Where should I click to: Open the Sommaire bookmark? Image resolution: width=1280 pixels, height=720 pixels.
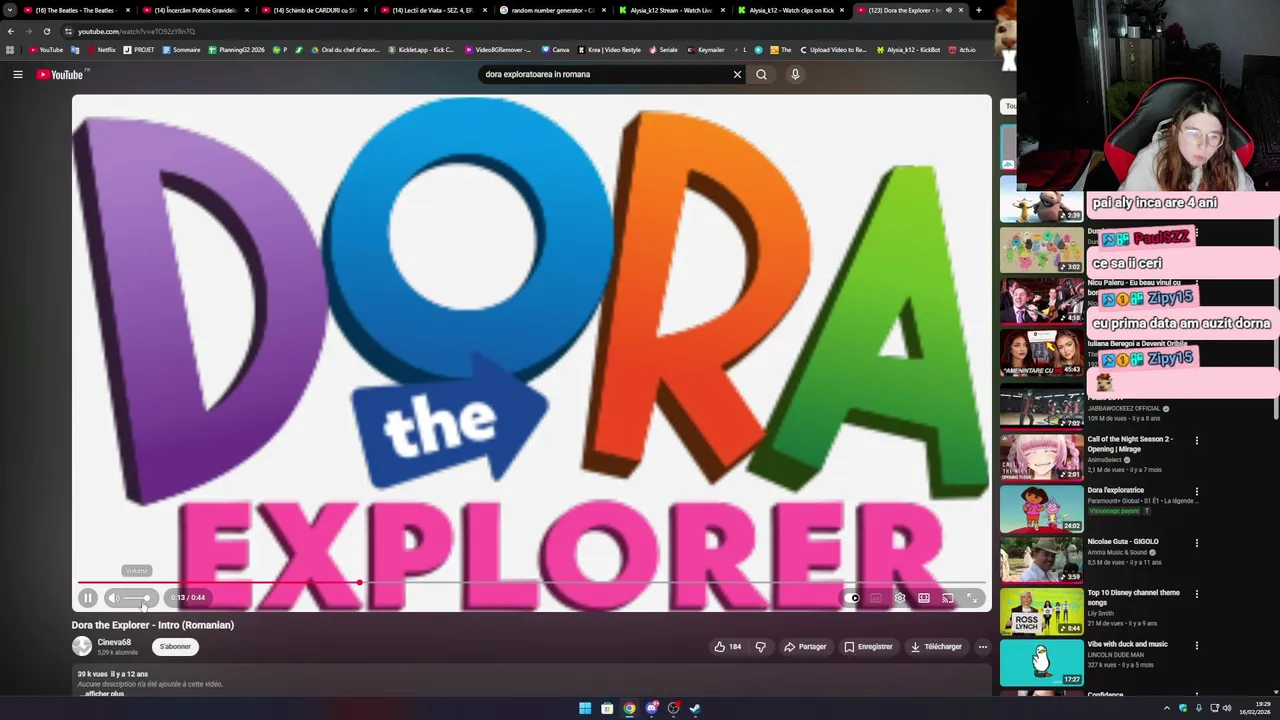pos(181,50)
